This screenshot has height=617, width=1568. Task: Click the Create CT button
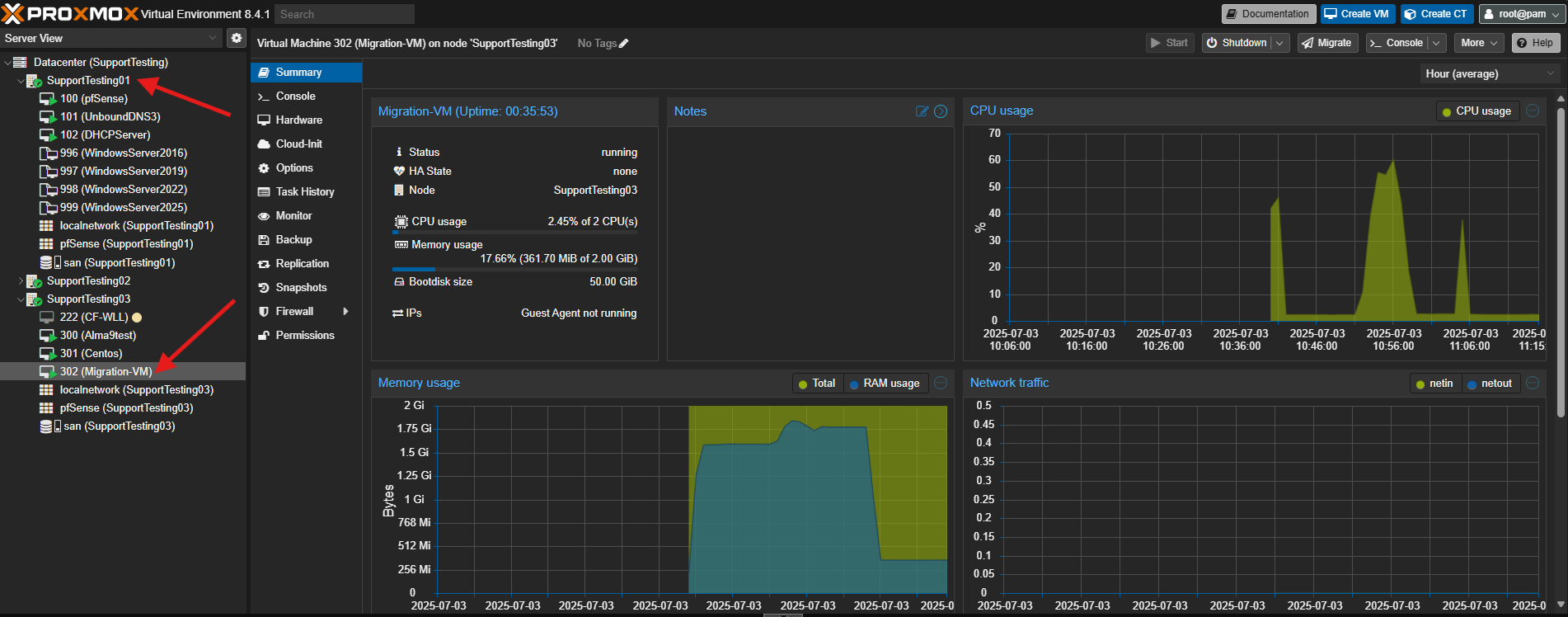tap(1436, 14)
